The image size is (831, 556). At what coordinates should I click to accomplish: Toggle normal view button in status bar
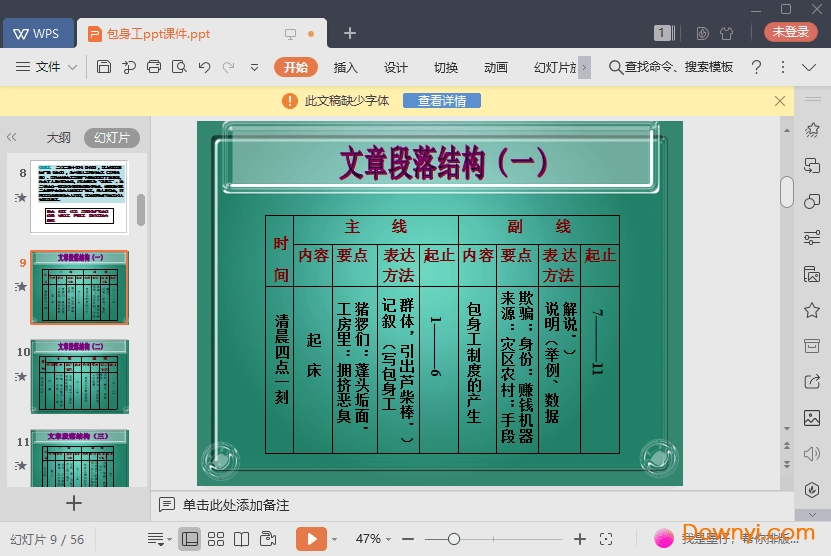(190, 539)
